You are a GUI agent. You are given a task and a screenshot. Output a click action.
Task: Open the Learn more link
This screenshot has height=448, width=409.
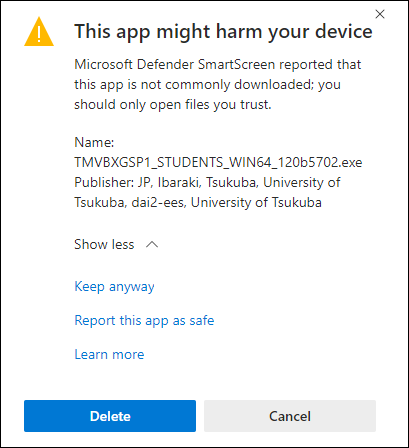tap(109, 354)
